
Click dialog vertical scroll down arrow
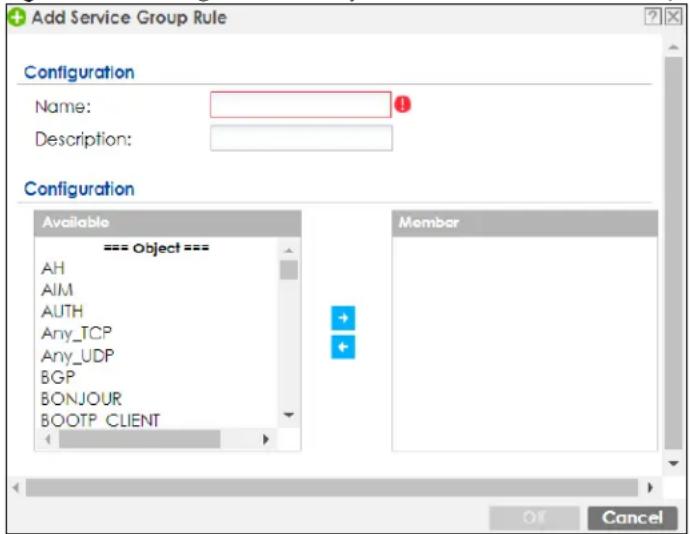[x=673, y=463]
